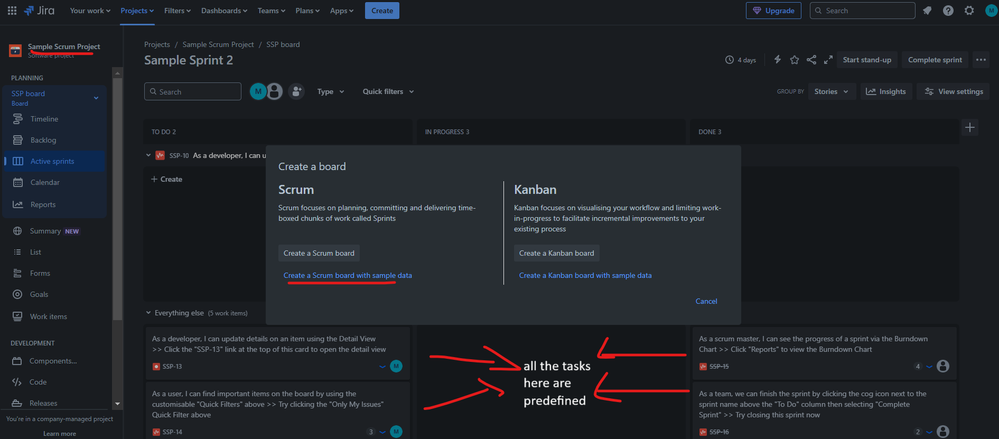Click the M assignee avatar filter
The image size is (999, 439).
point(258,92)
